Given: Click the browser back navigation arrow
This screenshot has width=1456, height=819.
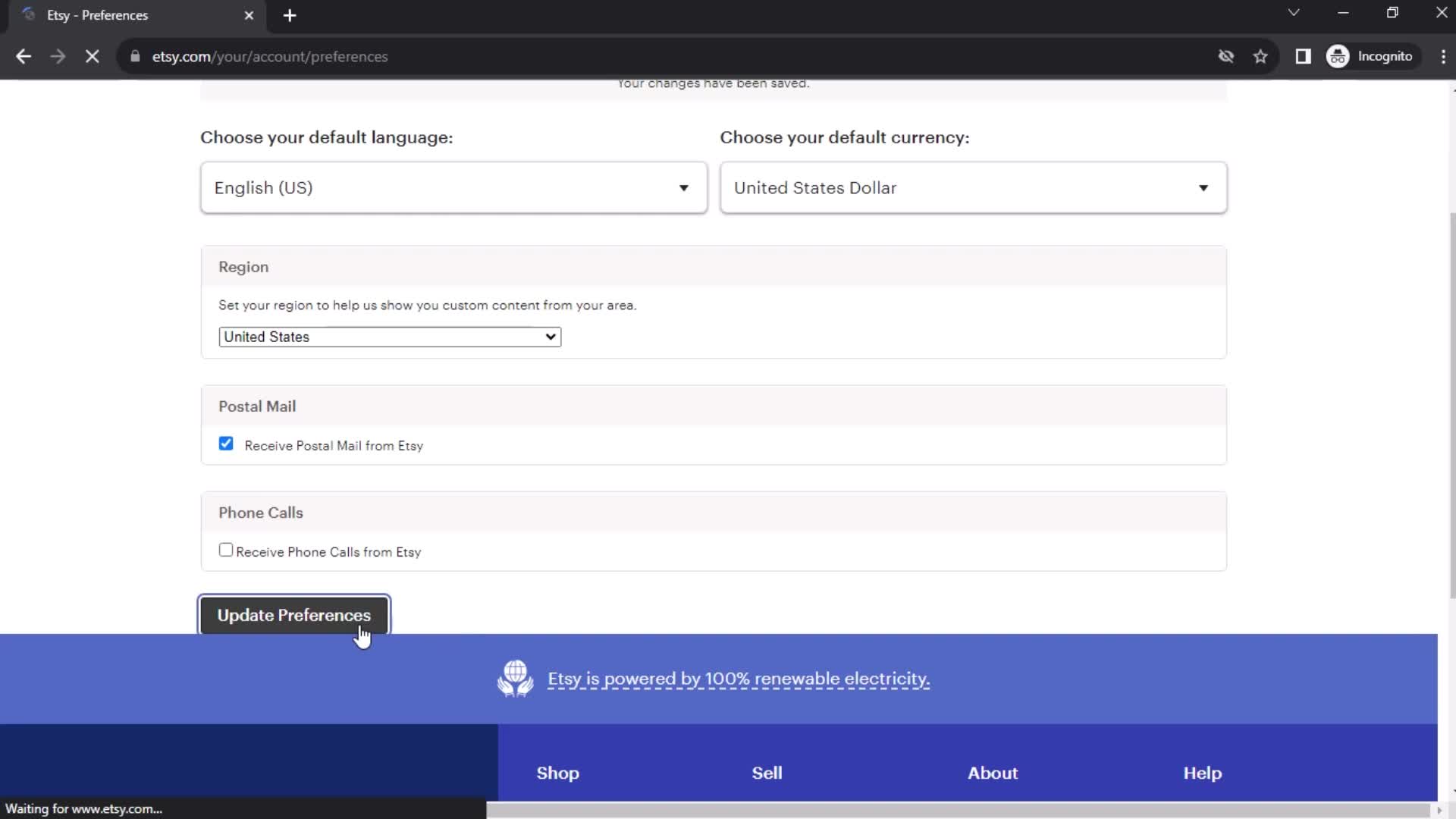Looking at the screenshot, I should pyautogui.click(x=24, y=56).
